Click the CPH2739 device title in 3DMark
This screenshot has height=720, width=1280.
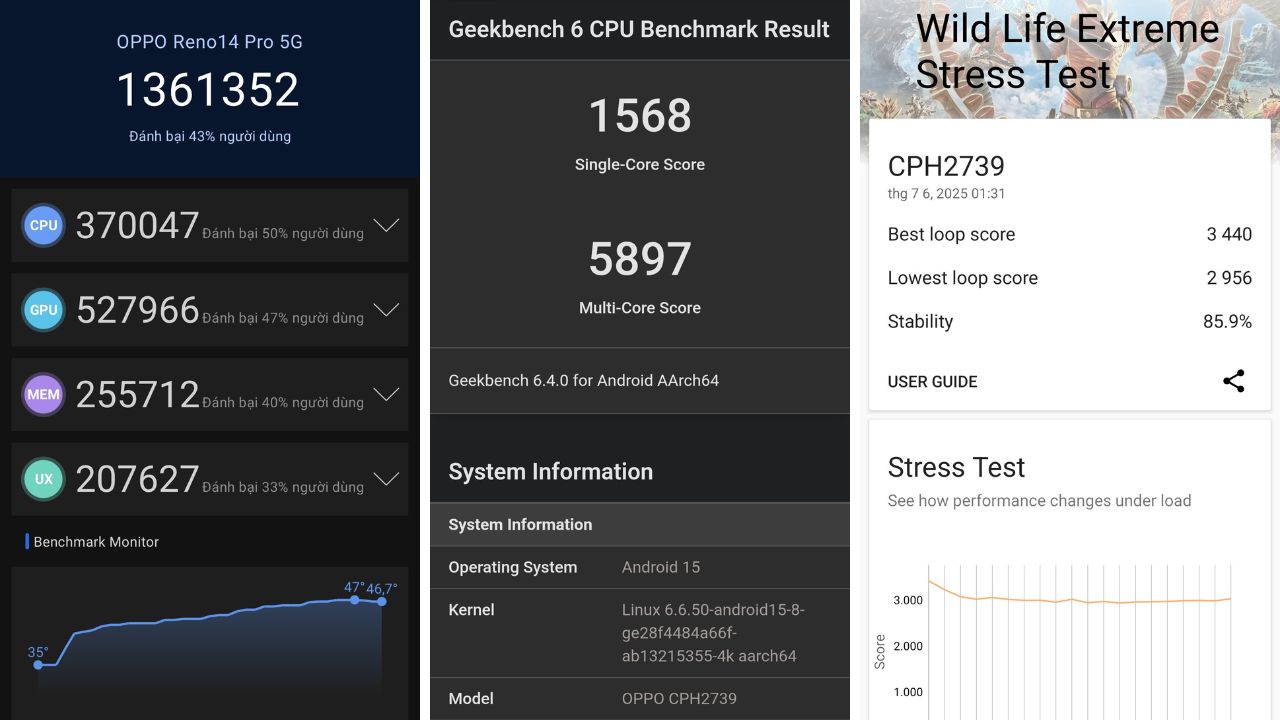point(946,166)
